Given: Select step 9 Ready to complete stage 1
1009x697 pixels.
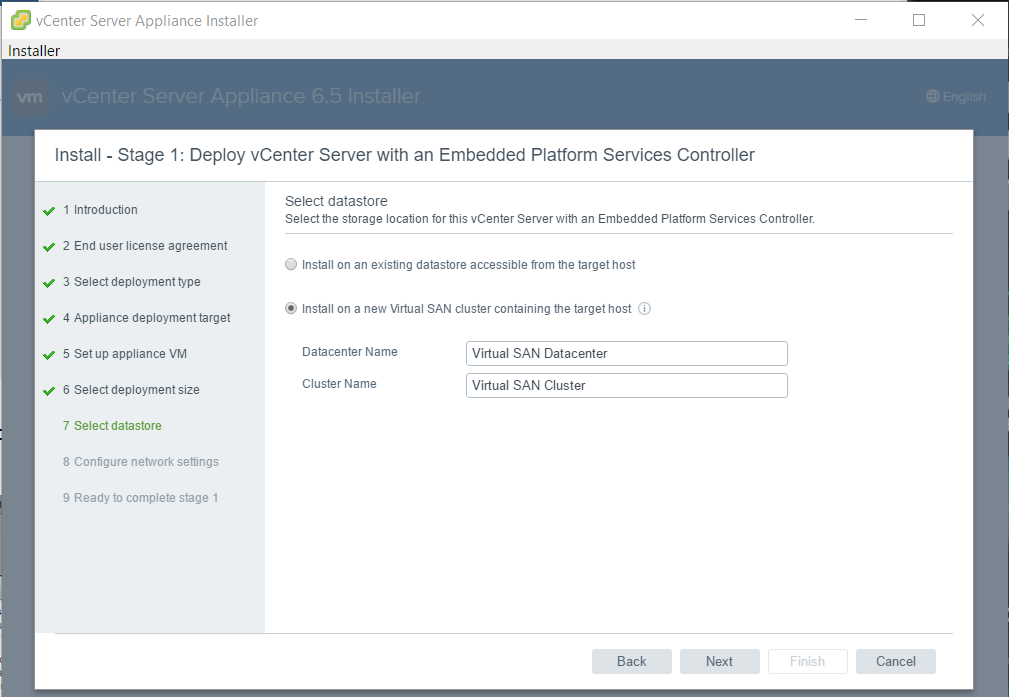Looking at the screenshot, I should (140, 498).
